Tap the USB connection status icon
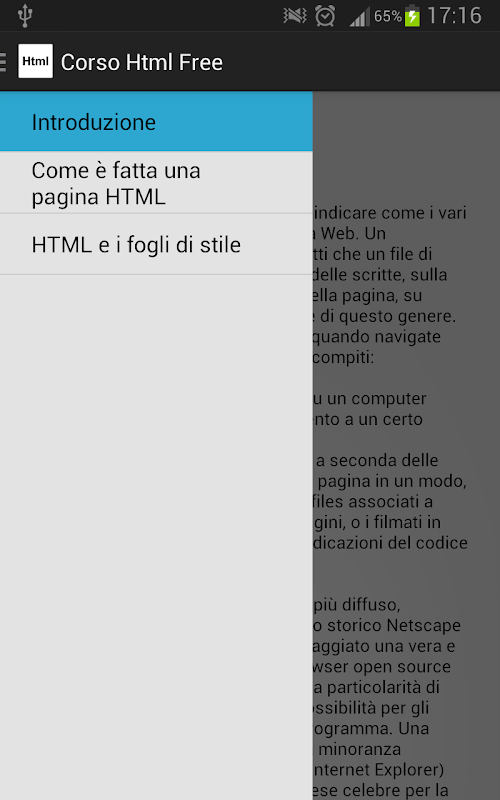This screenshot has height=800, width=500. (24, 16)
